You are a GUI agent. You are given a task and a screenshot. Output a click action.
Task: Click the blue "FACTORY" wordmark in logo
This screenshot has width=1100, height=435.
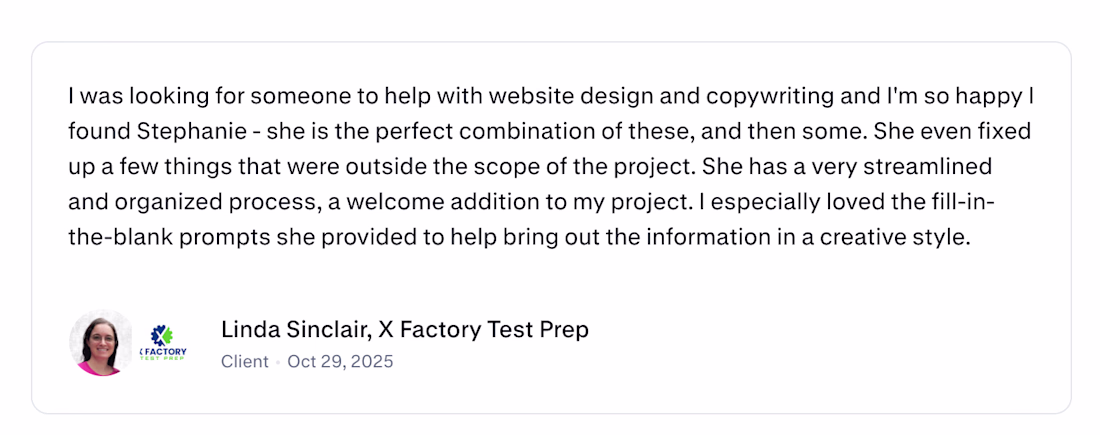point(165,351)
